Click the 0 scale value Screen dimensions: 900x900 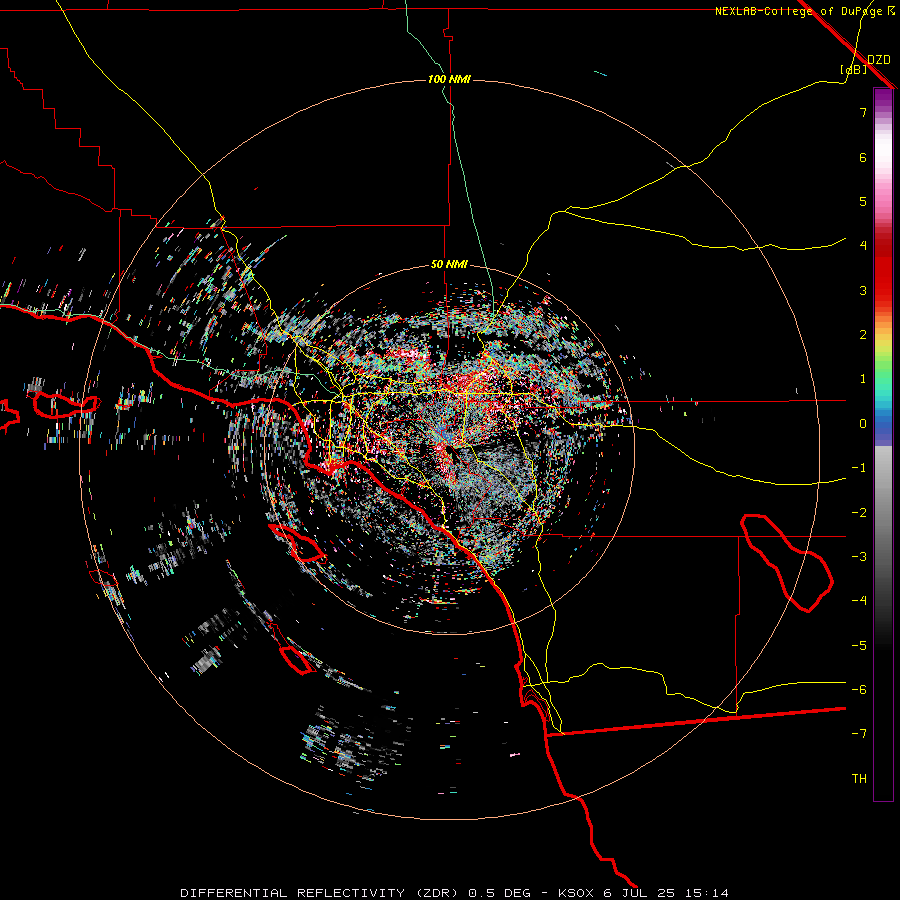863,424
